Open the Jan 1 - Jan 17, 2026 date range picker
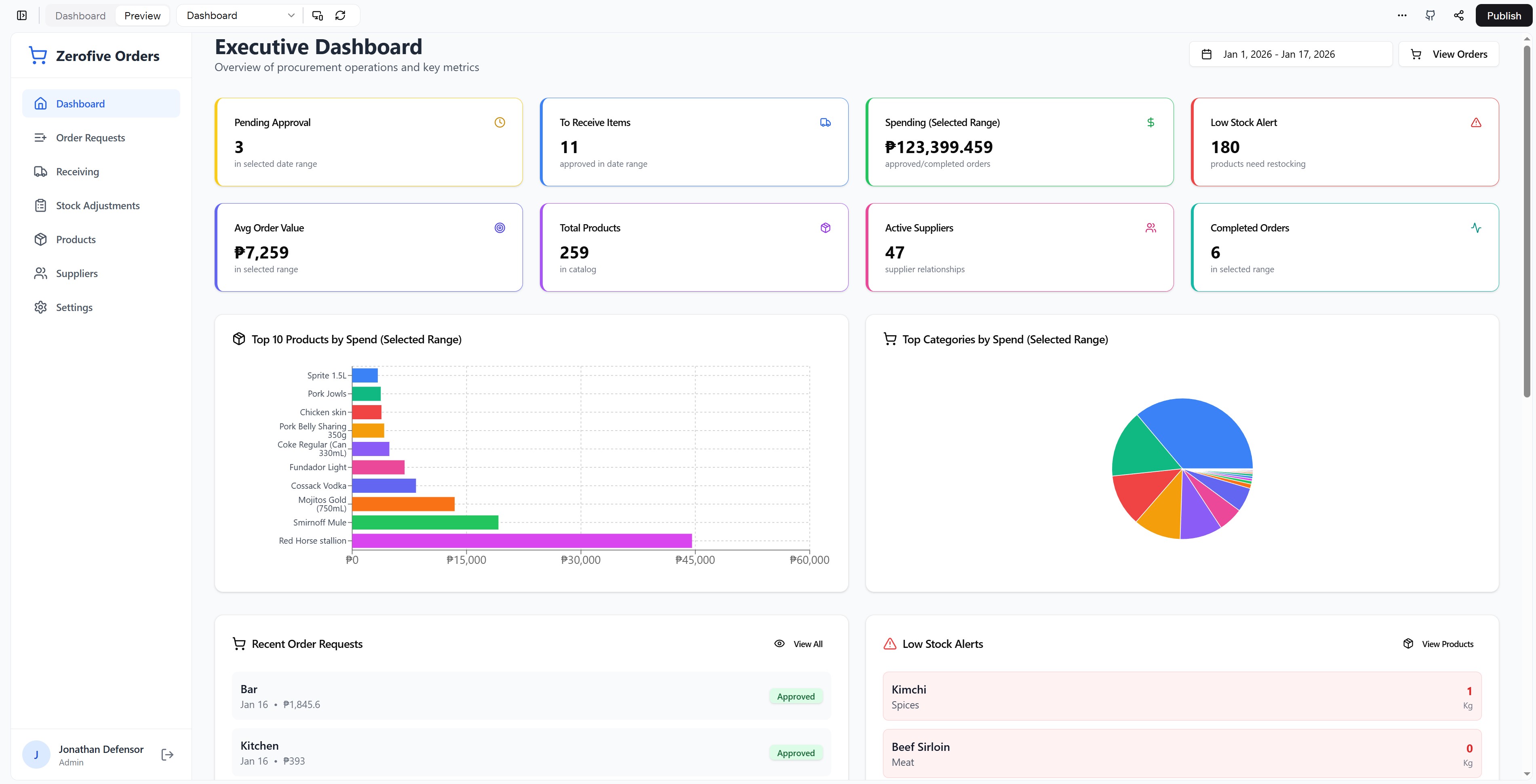Image resolution: width=1536 pixels, height=784 pixels. [x=1290, y=54]
